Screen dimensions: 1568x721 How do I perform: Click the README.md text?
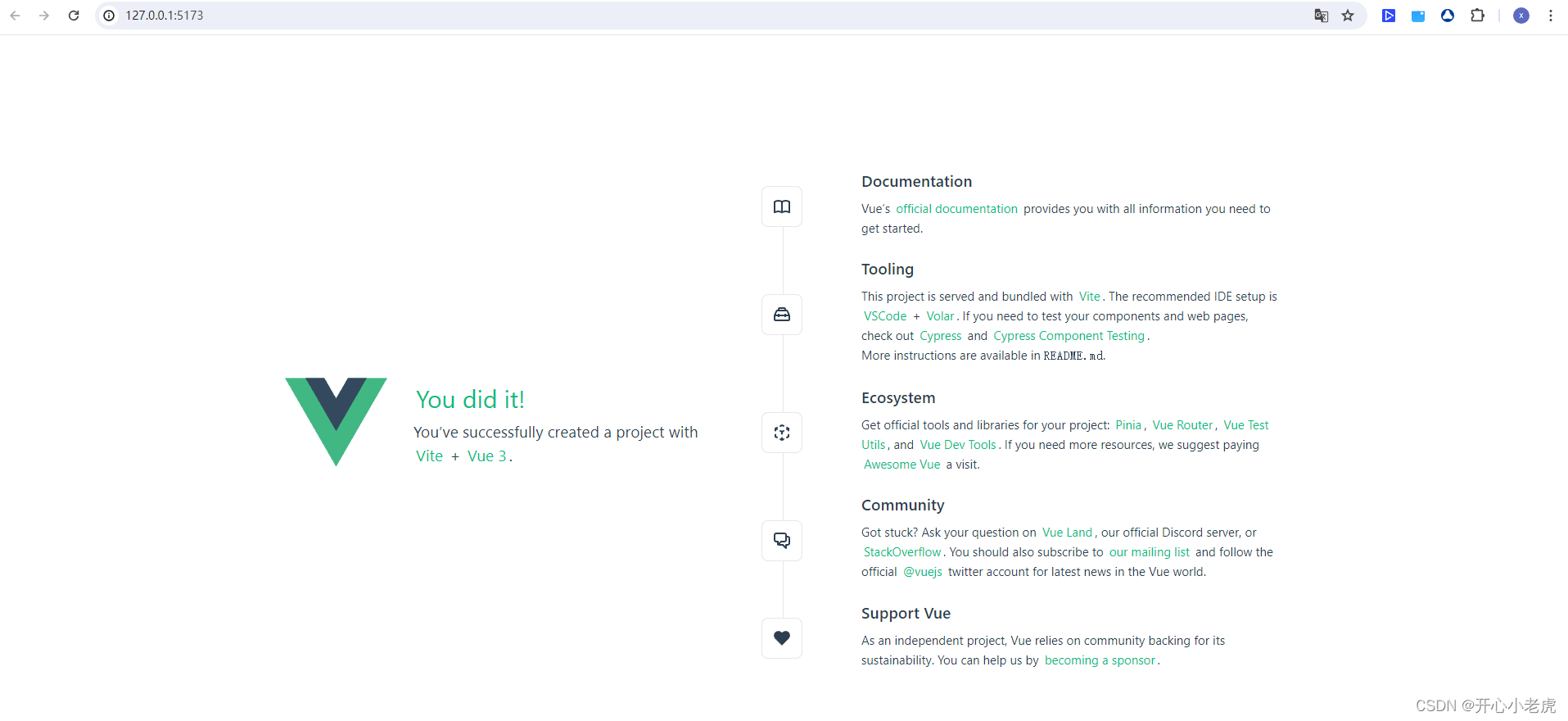[1073, 356]
